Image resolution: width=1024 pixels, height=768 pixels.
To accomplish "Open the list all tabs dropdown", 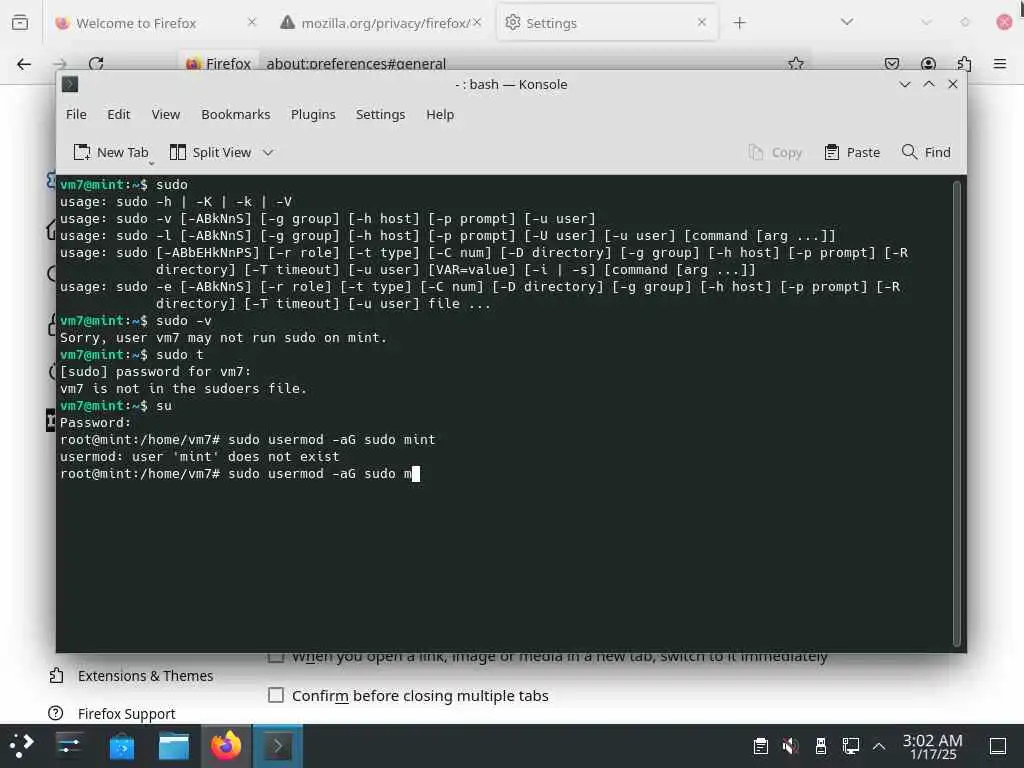I will (846, 22).
